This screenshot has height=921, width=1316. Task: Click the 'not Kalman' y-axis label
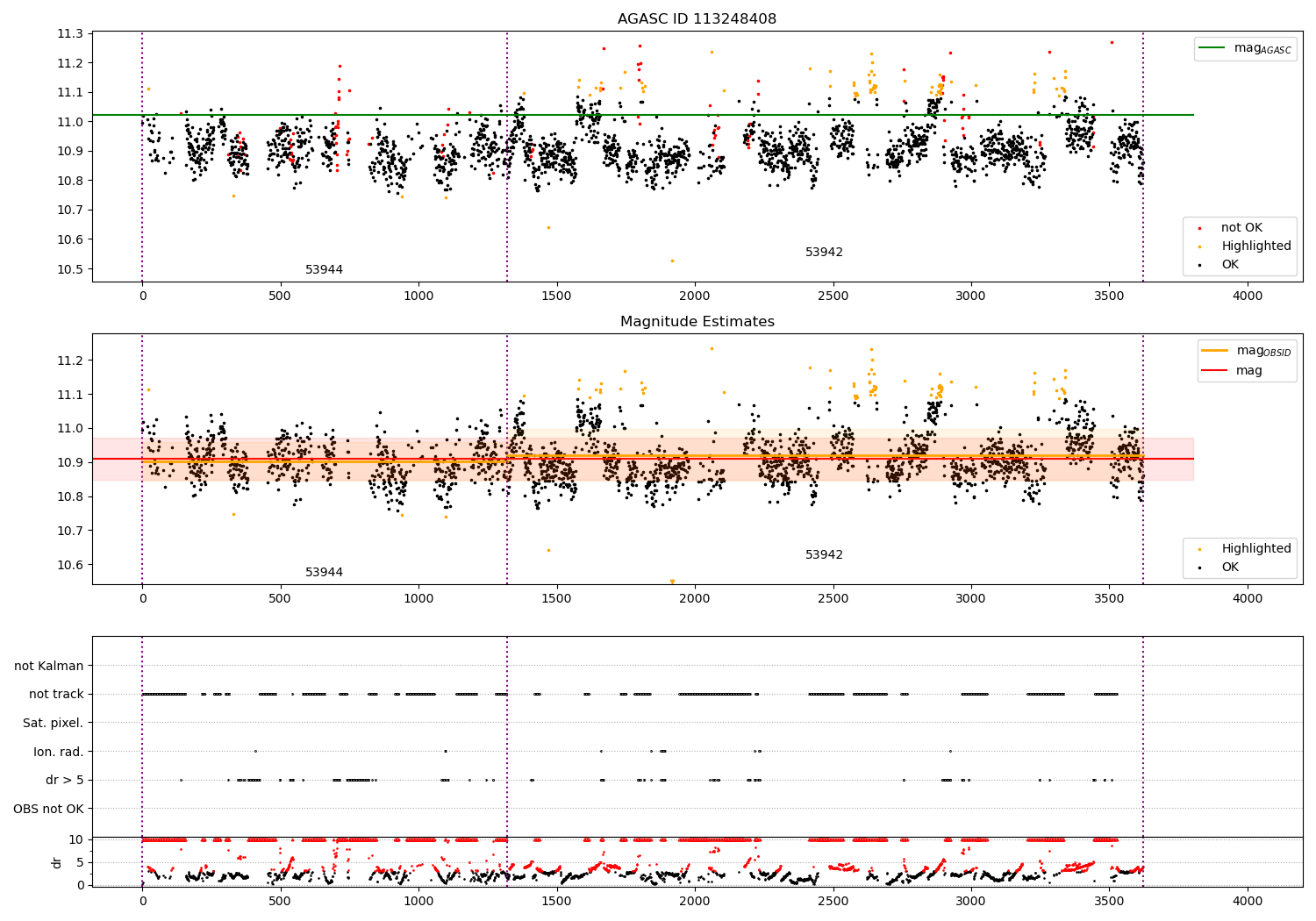pyautogui.click(x=49, y=666)
